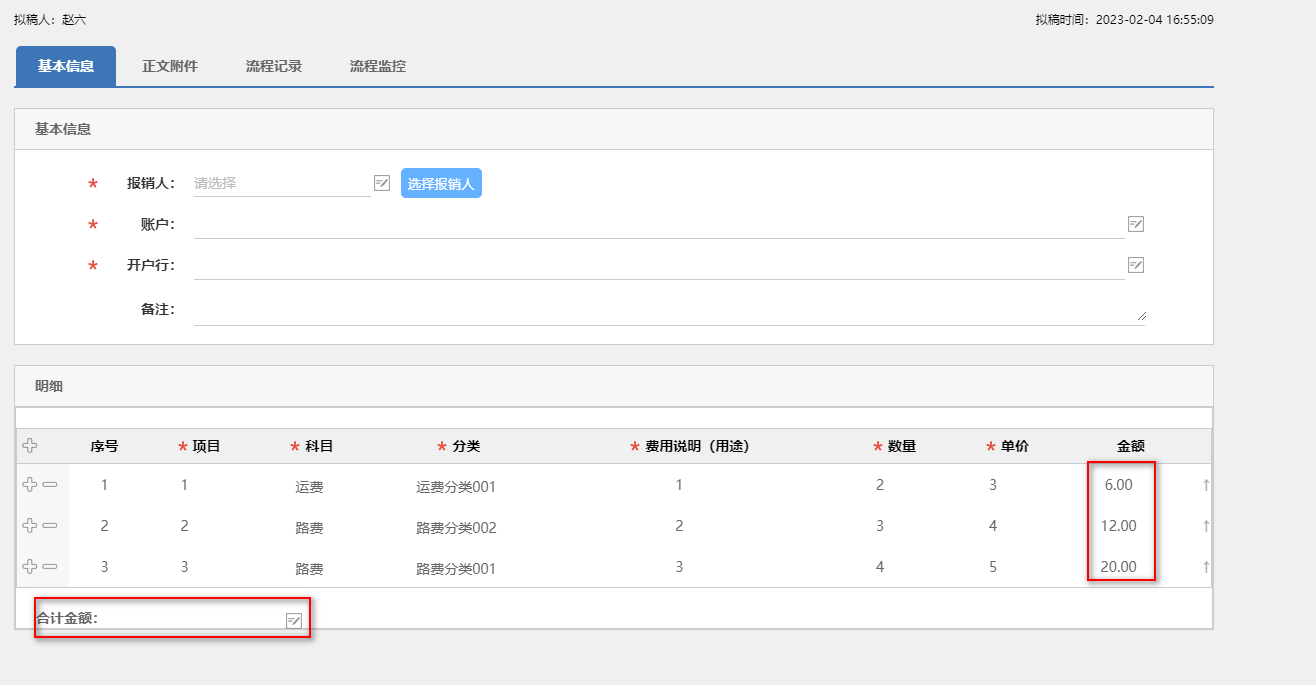Click edit icon next to 合计金额

294,620
